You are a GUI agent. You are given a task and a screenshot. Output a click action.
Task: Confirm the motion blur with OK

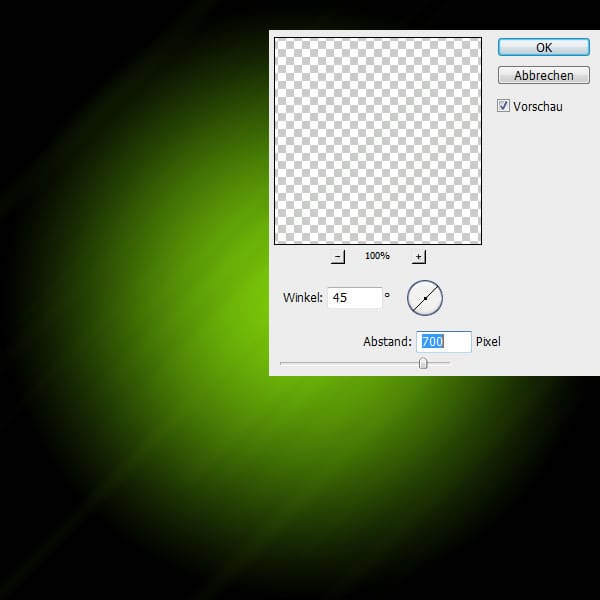pos(543,47)
